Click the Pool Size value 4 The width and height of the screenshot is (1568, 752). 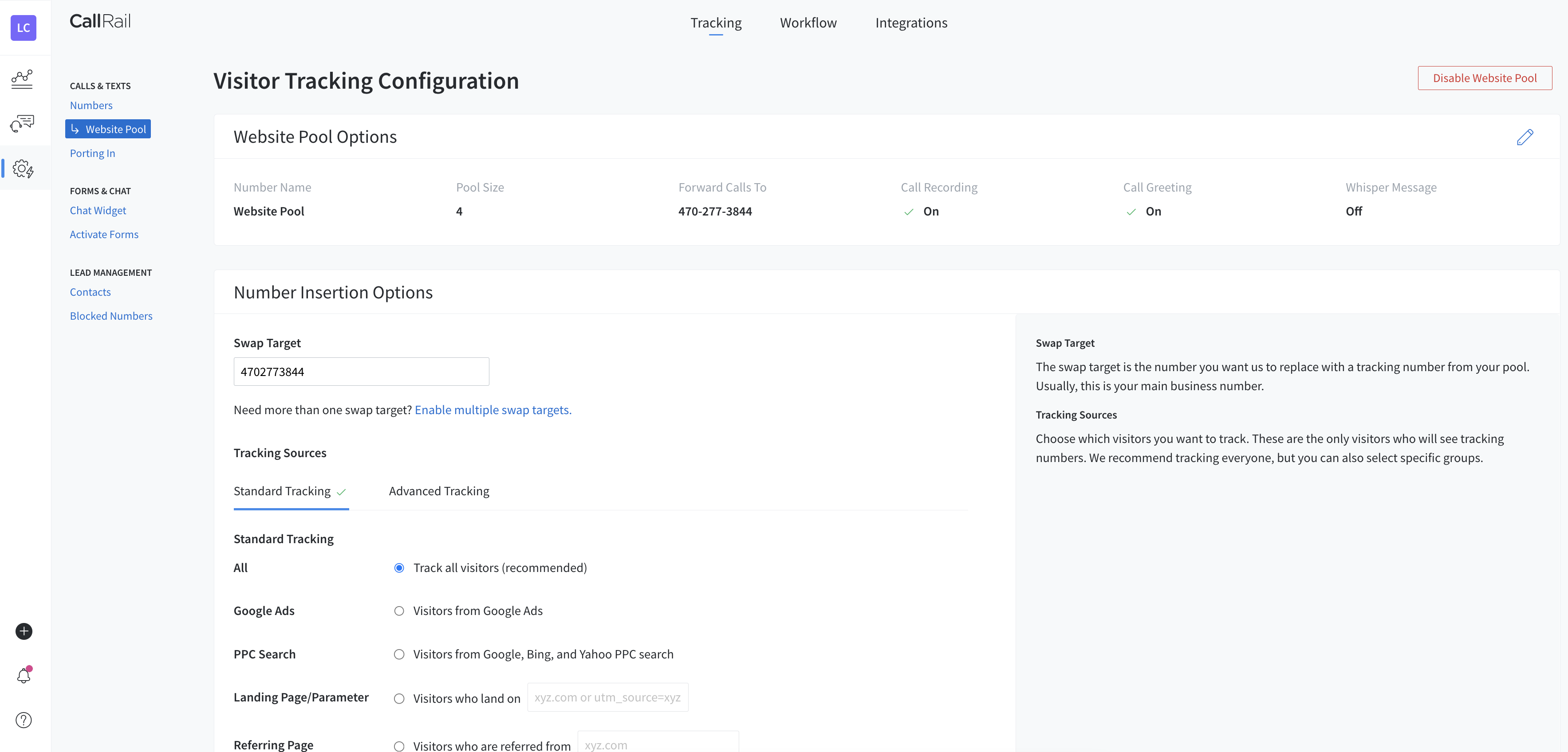[x=459, y=211]
